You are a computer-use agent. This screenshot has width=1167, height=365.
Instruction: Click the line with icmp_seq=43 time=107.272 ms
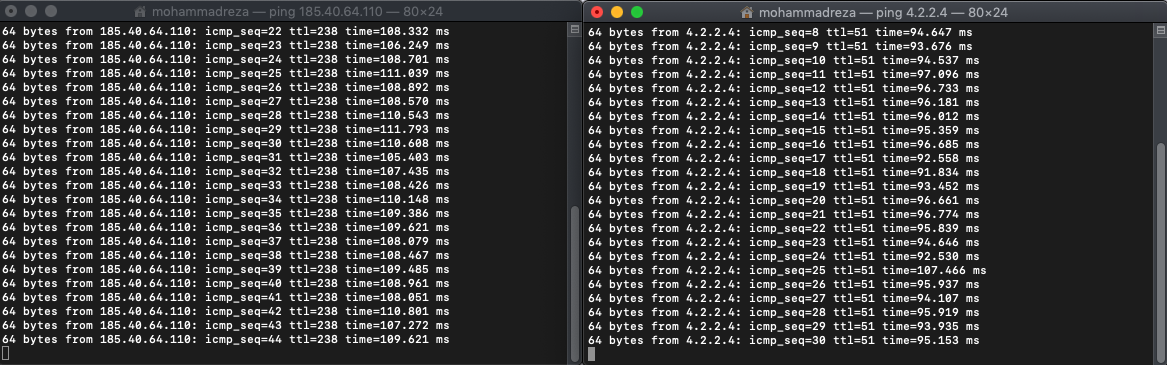(226, 326)
